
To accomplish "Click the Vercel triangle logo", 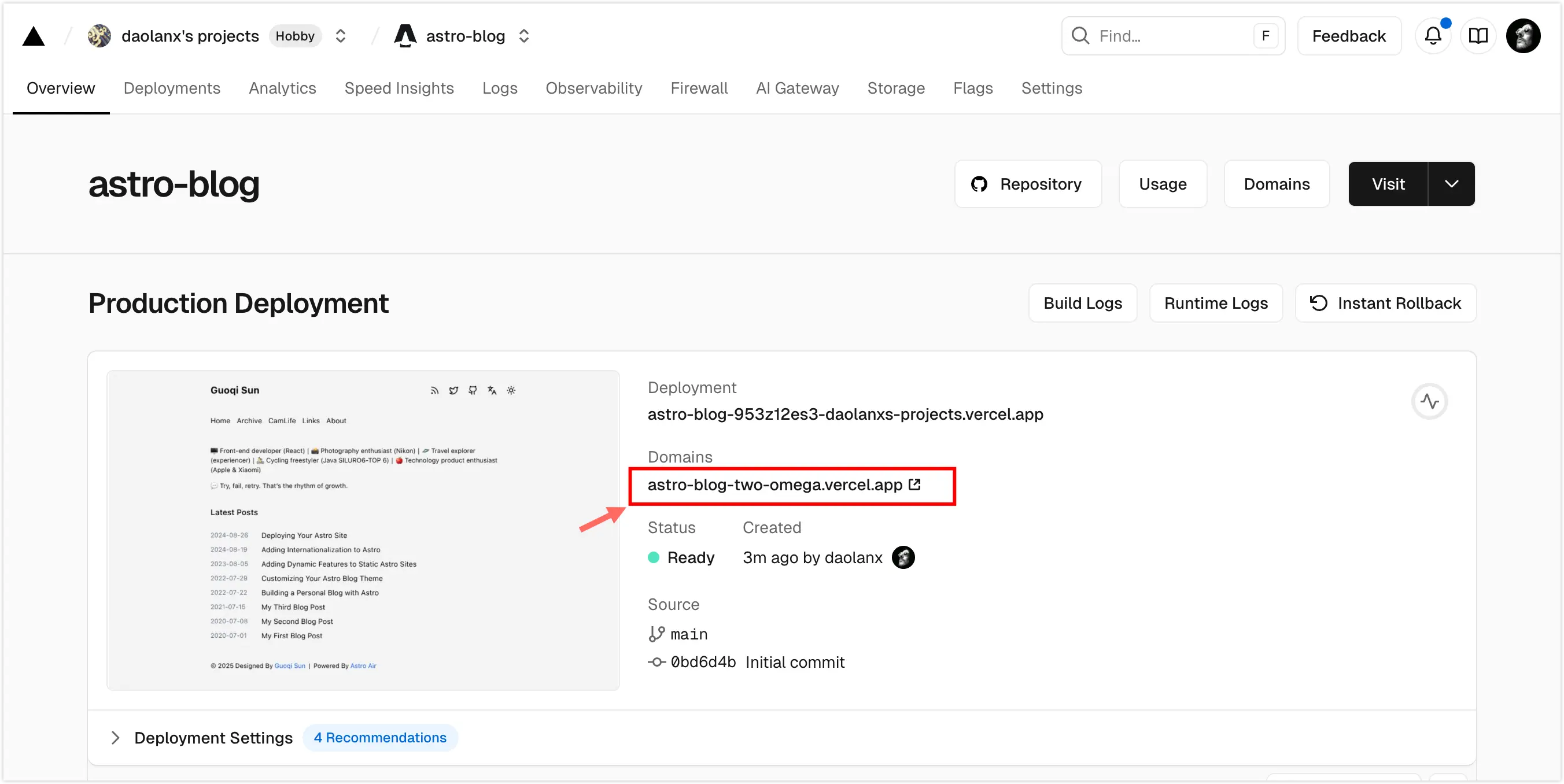I will pos(34,36).
